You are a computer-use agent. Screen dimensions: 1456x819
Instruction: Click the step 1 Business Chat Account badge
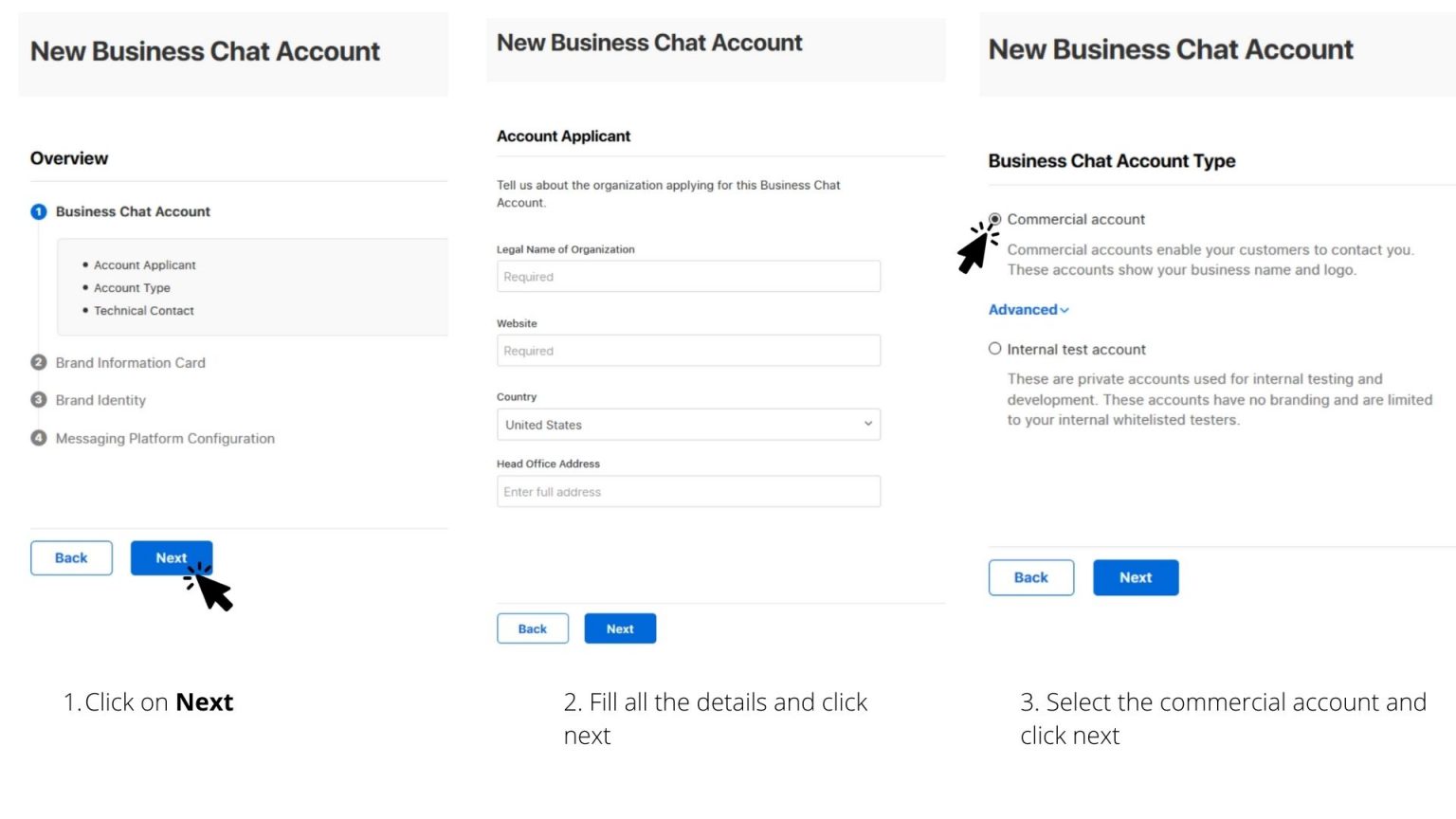39,211
